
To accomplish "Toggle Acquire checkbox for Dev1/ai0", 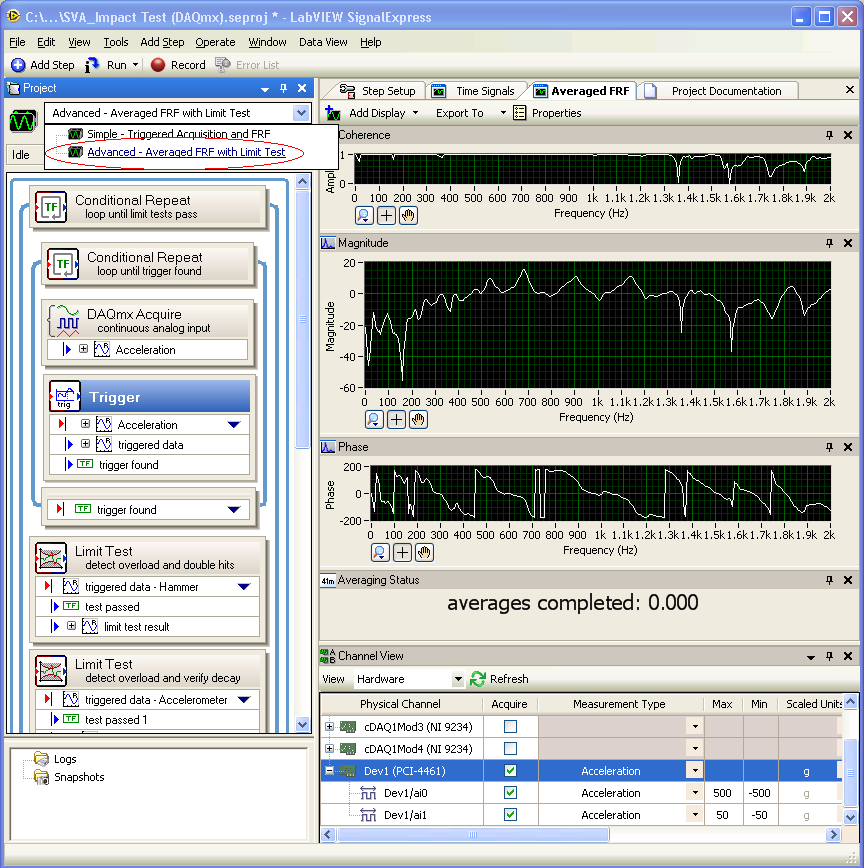I will click(510, 793).
